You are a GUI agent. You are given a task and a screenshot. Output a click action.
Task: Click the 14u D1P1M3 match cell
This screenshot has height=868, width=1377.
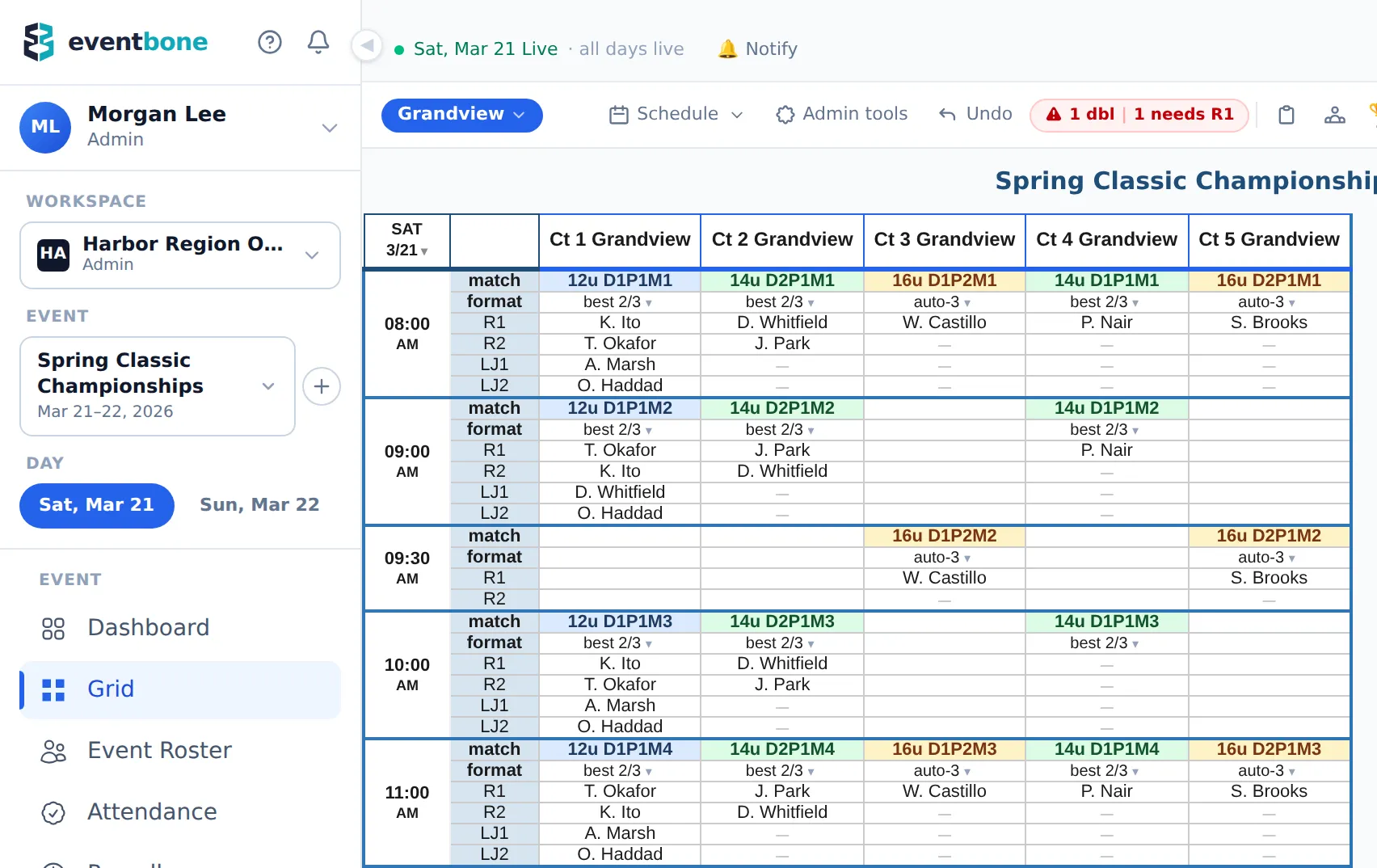point(1106,622)
